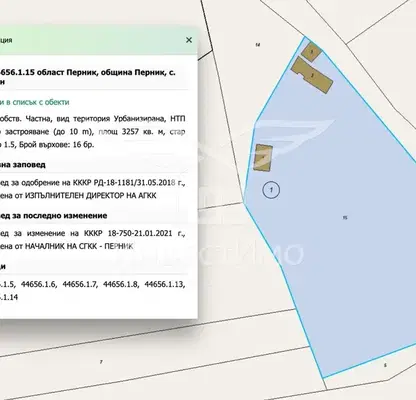Click the amendment order 18-750-21.01.2021 text

click(140, 233)
